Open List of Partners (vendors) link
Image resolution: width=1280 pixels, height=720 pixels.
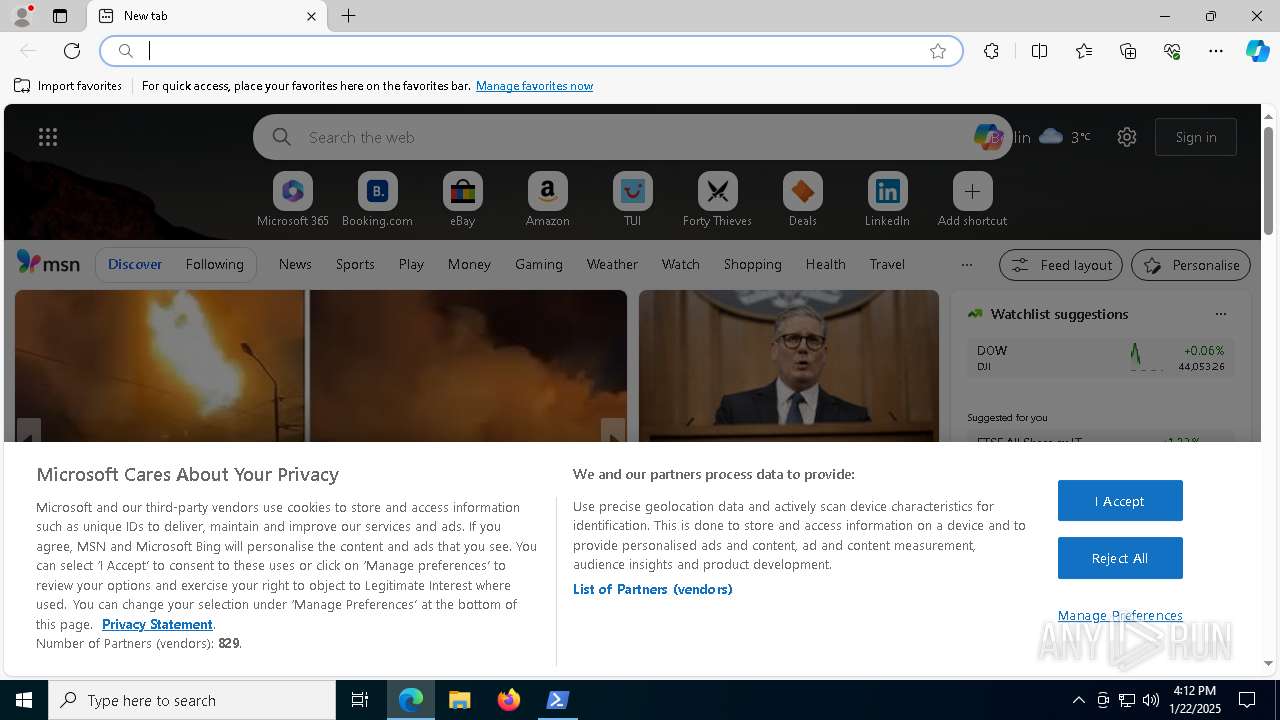[x=653, y=589]
